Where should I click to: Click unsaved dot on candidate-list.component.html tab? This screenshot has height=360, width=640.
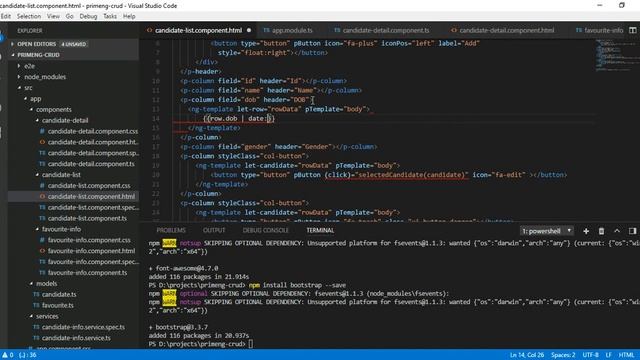tap(249, 30)
